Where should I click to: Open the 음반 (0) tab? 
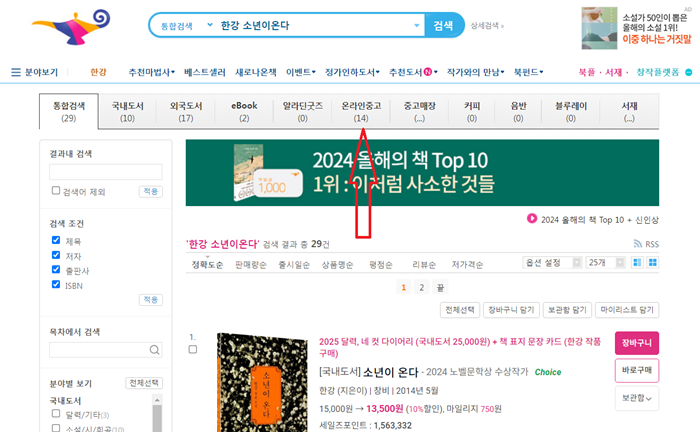(x=518, y=112)
